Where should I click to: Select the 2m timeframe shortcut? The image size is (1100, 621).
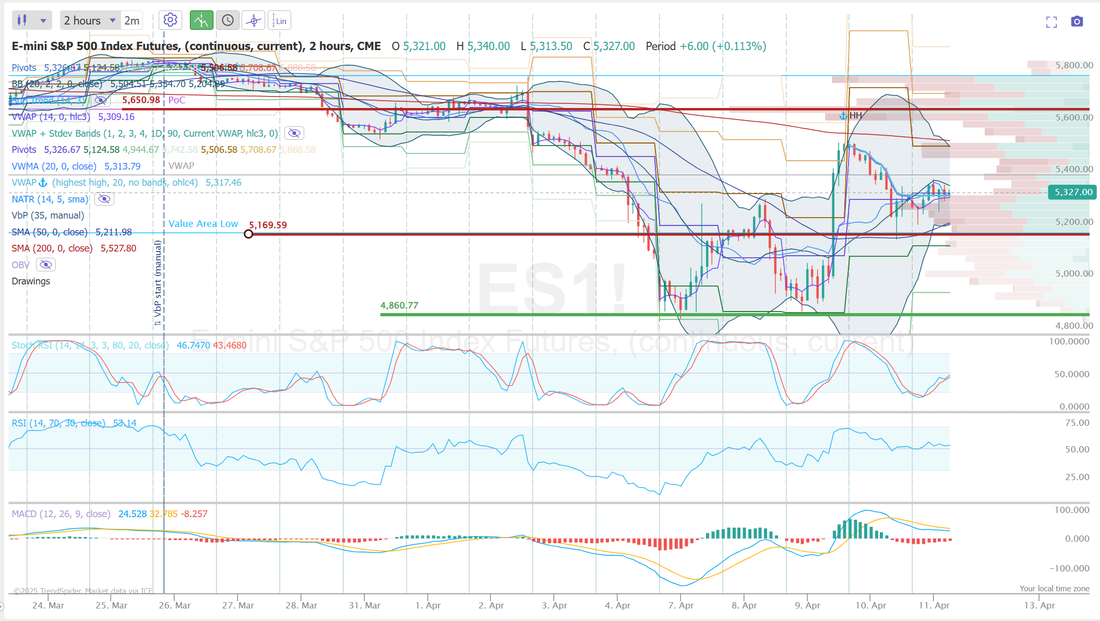(x=132, y=20)
